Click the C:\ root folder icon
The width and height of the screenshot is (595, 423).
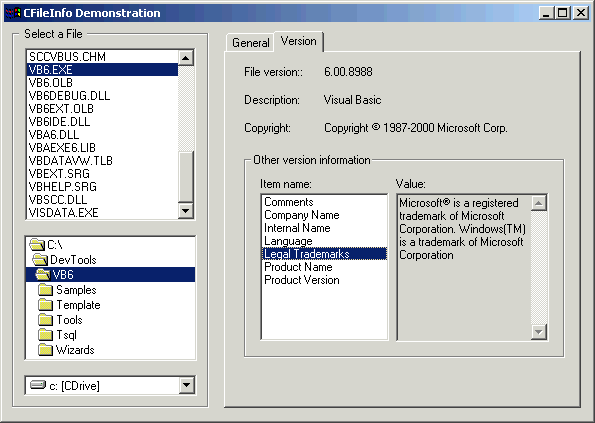tap(37, 245)
